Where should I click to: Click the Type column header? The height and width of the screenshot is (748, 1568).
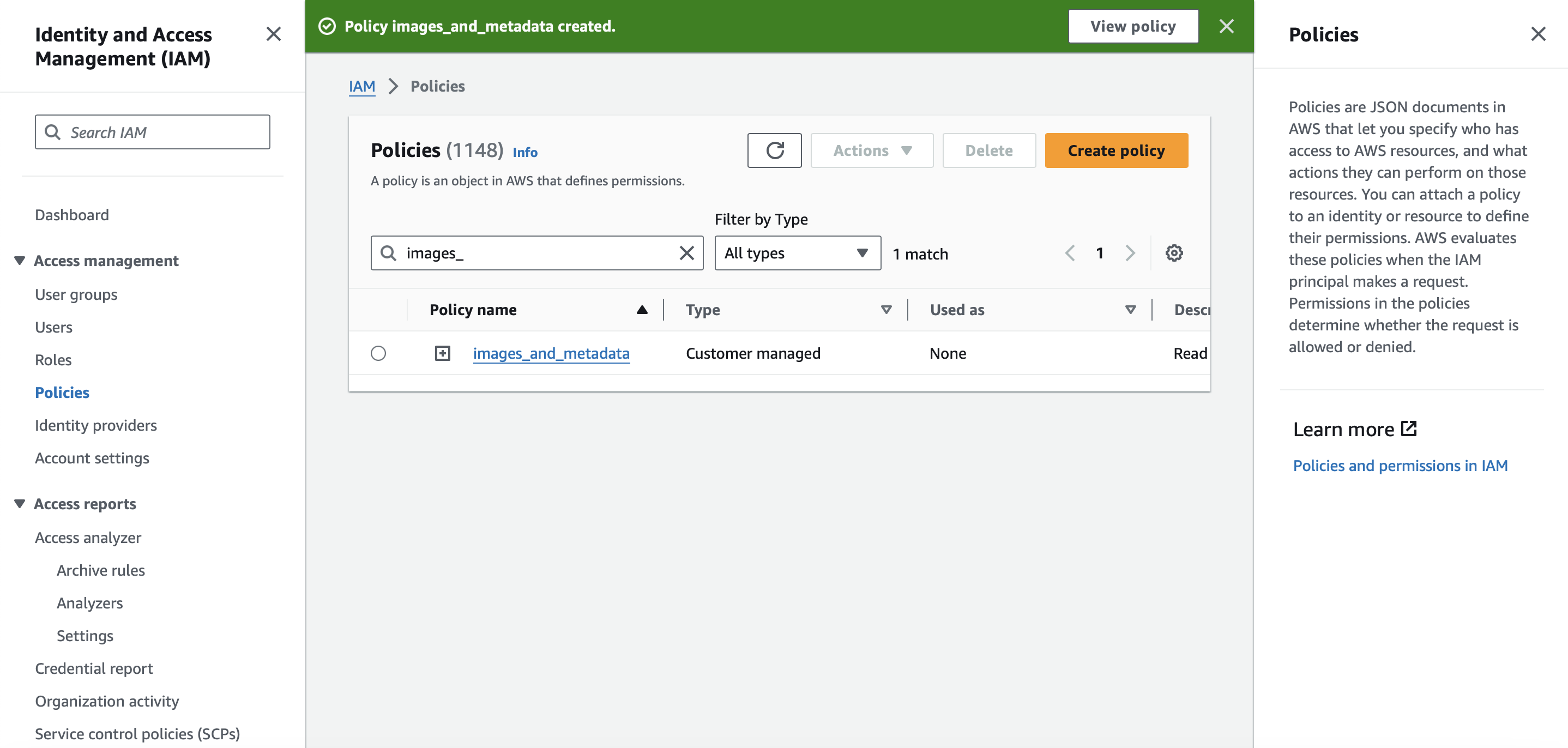tap(702, 310)
